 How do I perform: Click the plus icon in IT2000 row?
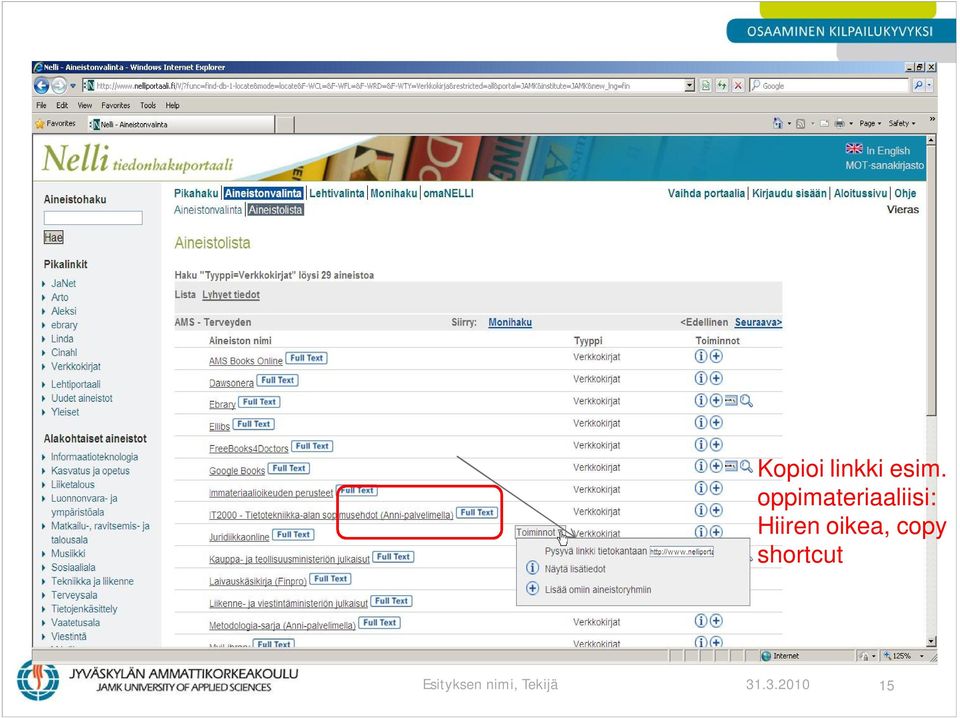coord(716,510)
